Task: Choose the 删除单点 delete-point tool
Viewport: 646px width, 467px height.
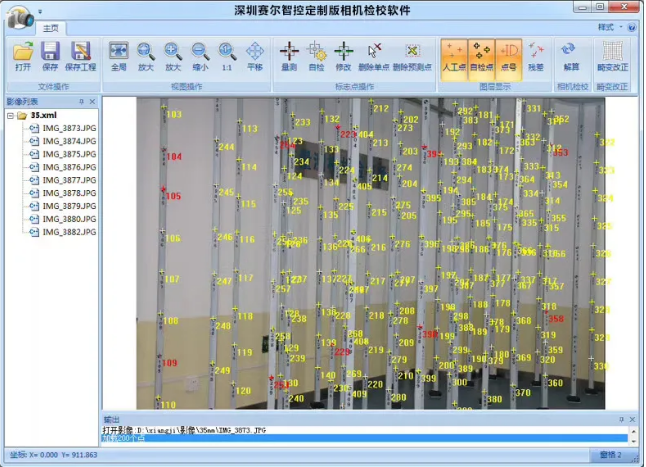Action: click(x=374, y=56)
